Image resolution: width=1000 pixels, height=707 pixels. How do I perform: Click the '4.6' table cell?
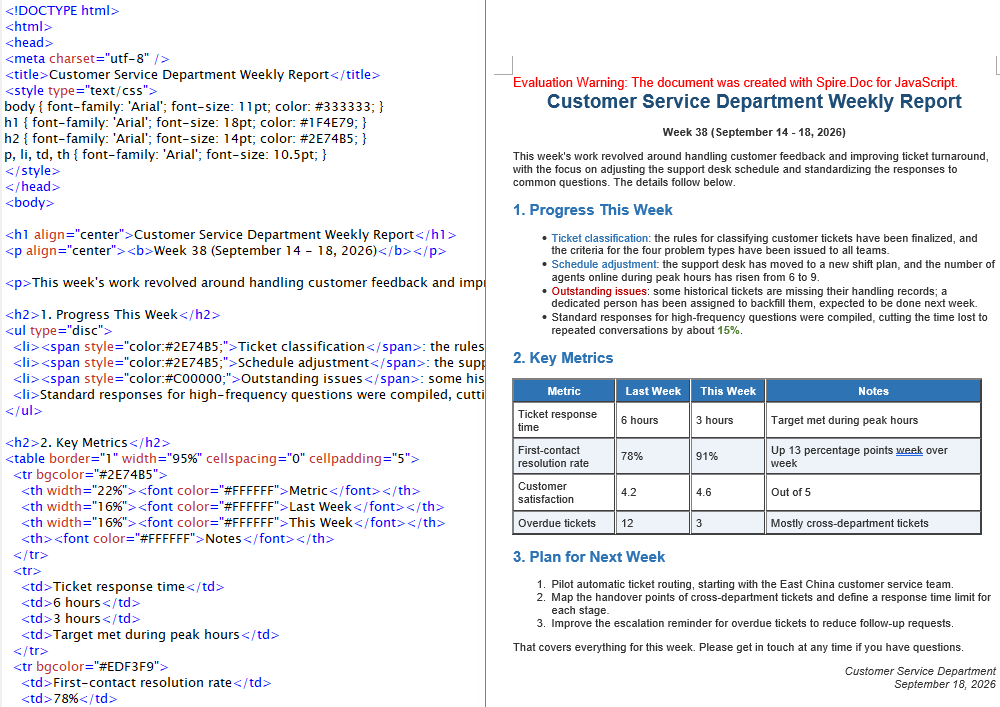728,492
